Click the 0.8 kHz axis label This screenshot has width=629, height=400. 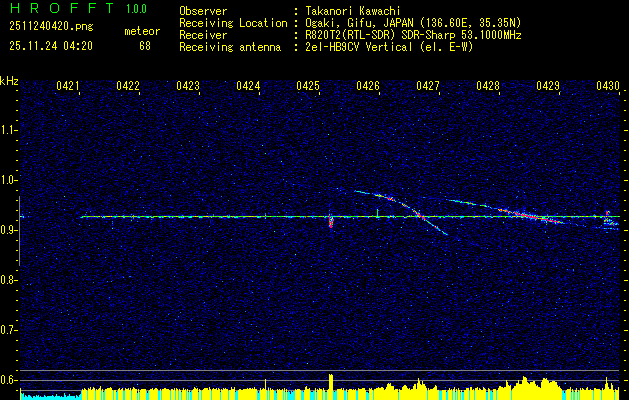point(8,280)
